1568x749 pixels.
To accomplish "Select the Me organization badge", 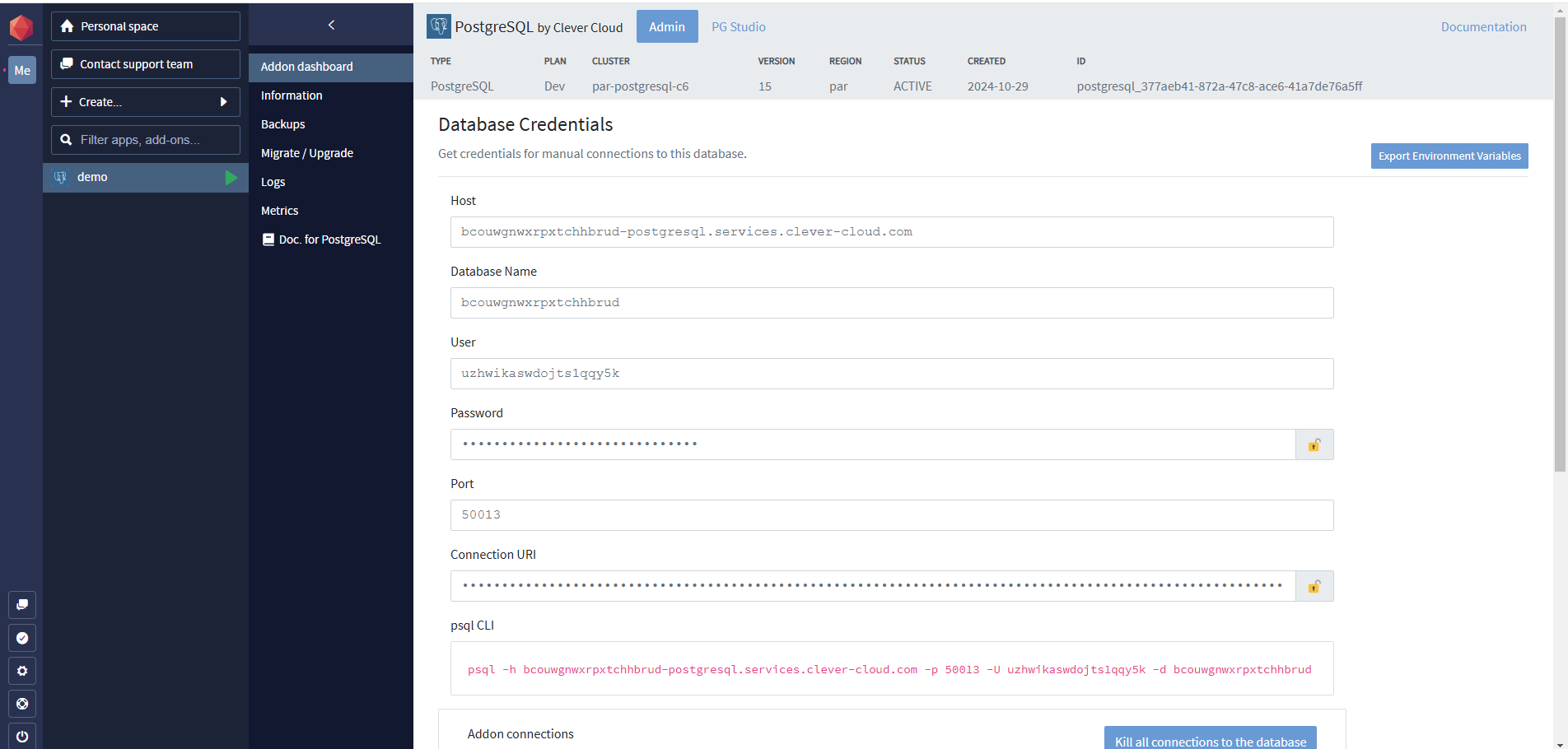I will [22, 70].
